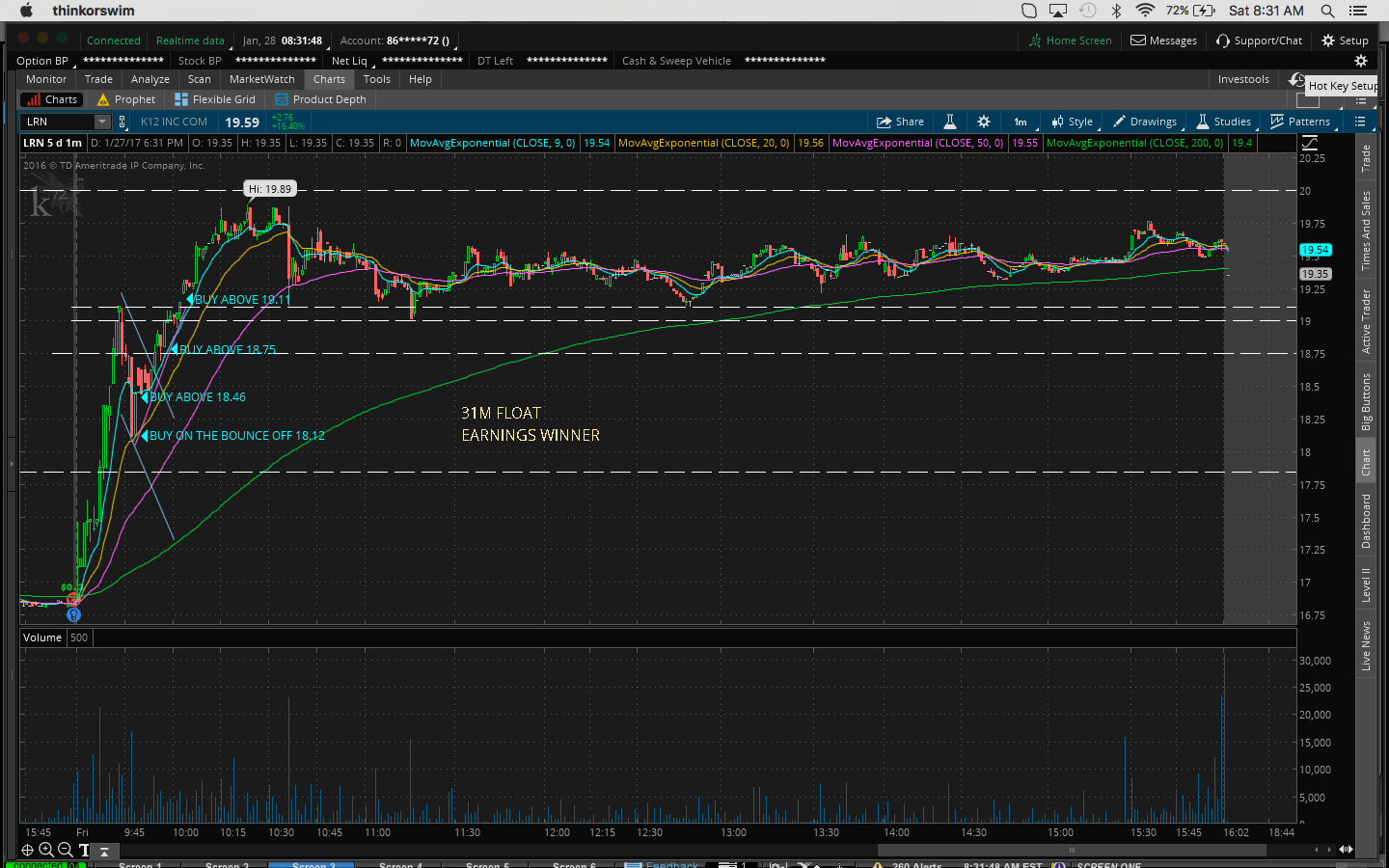Expand the LRN symbol dropdown arrow
Screen dimensions: 1389x868
click(102, 122)
